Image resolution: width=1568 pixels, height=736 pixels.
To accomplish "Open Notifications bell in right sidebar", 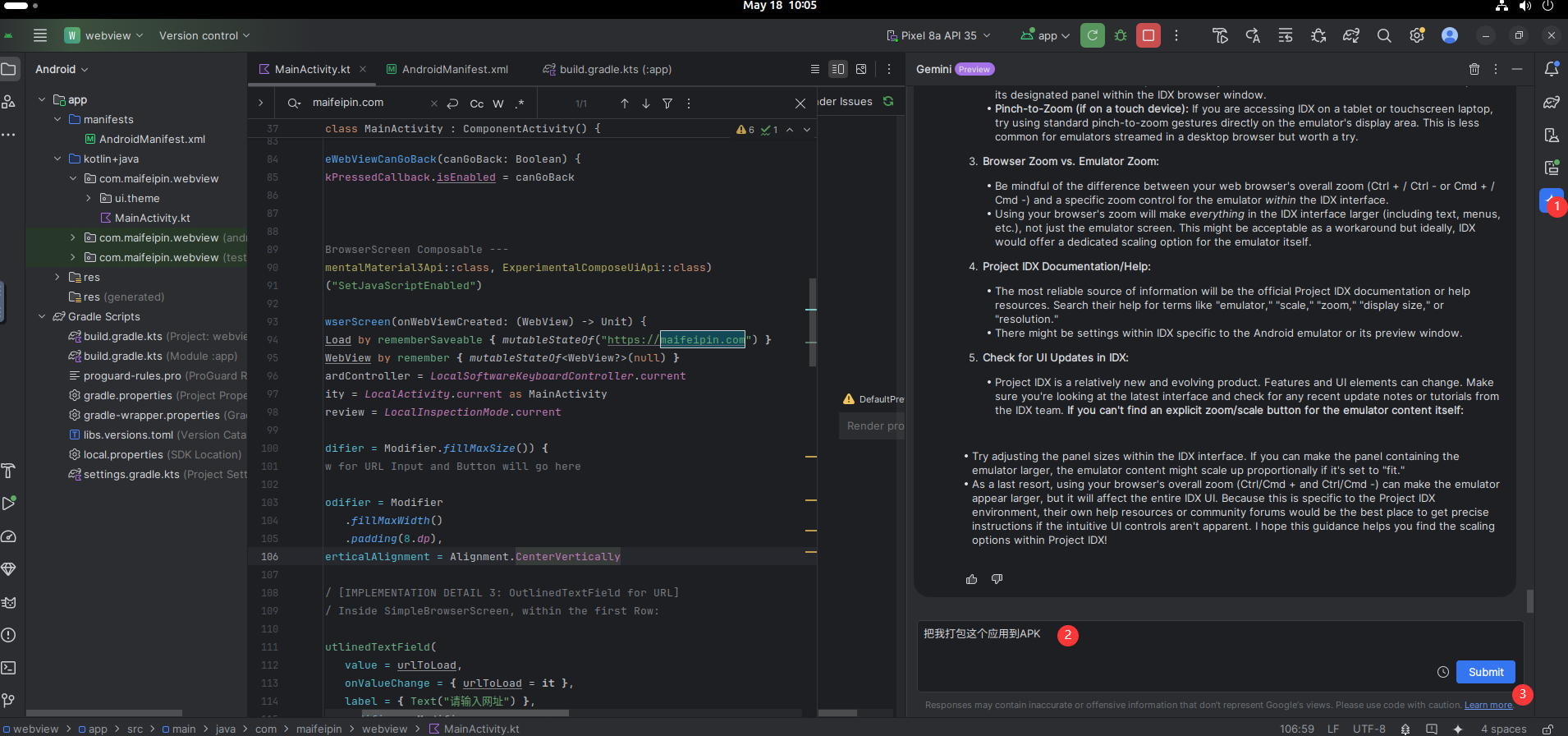I will (1552, 69).
